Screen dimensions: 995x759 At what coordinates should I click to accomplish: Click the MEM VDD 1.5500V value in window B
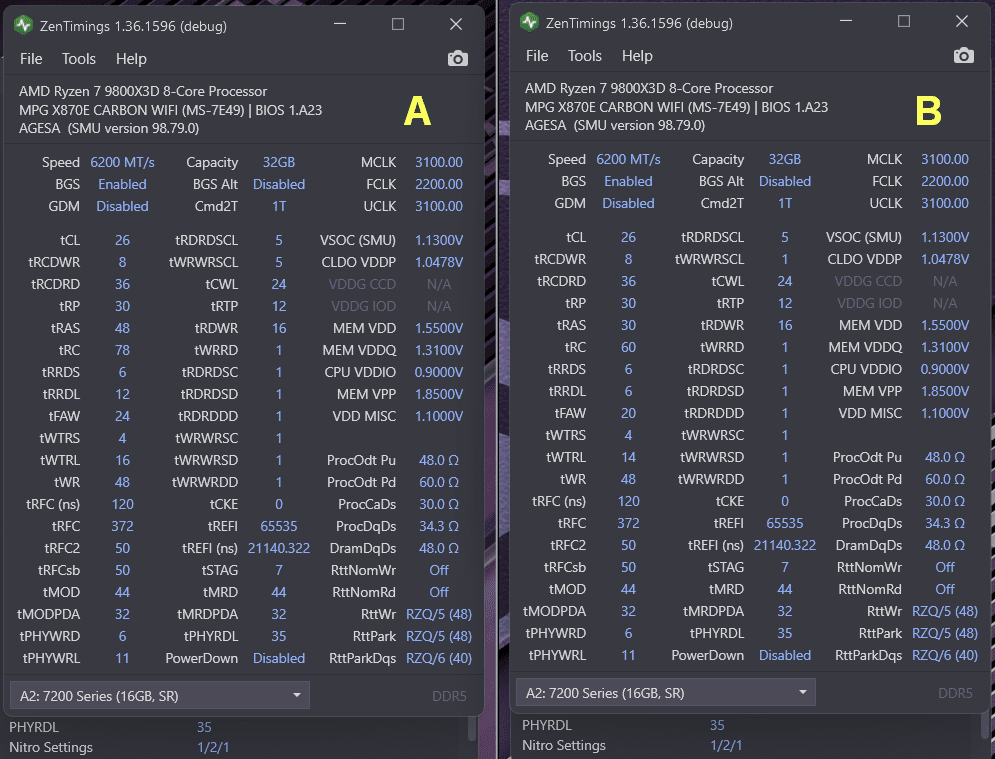[x=945, y=325]
